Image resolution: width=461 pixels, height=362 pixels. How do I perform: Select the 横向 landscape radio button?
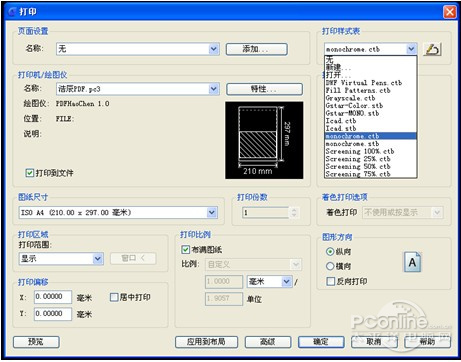click(330, 266)
